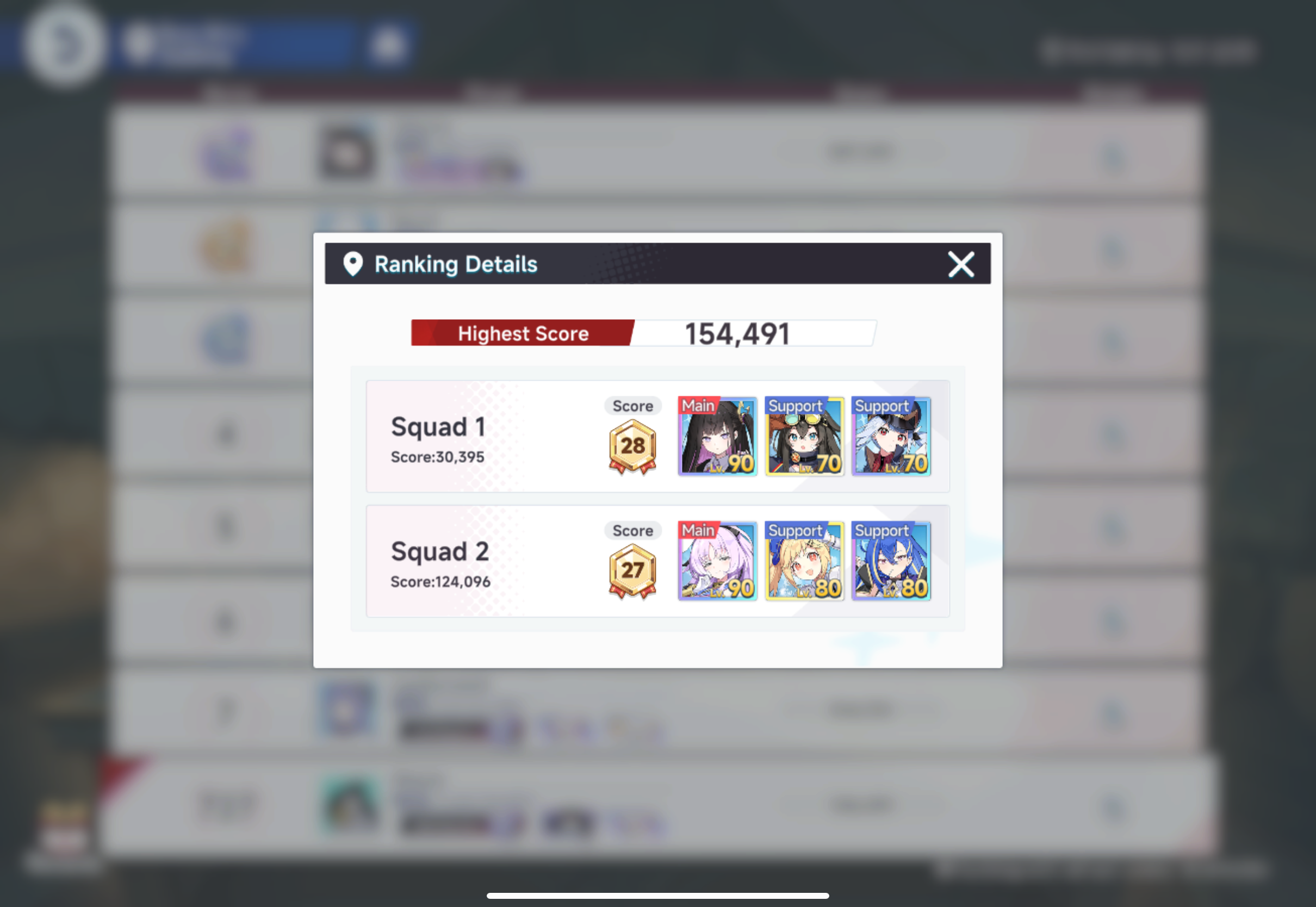Open Squad 2 blonde support character
The image size is (1316, 907).
(804, 561)
